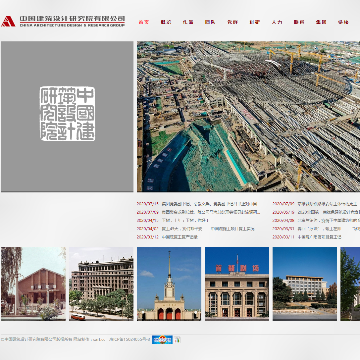Open the last news headline in right column

pyautogui.click(x=319, y=237)
